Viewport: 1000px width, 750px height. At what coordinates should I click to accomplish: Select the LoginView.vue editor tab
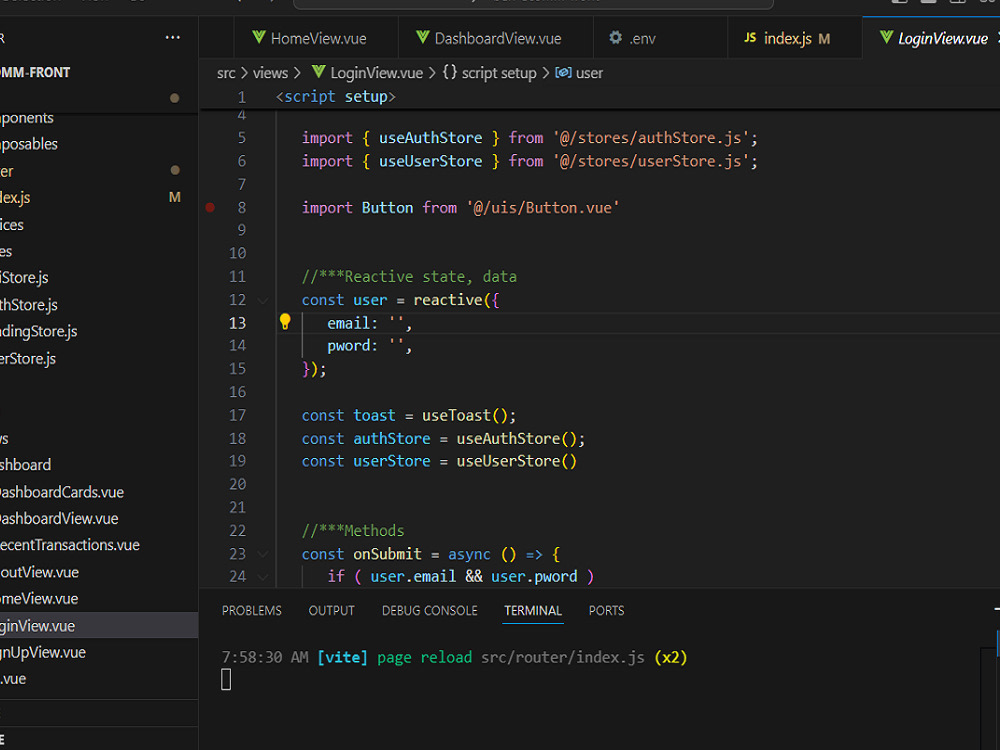(931, 38)
